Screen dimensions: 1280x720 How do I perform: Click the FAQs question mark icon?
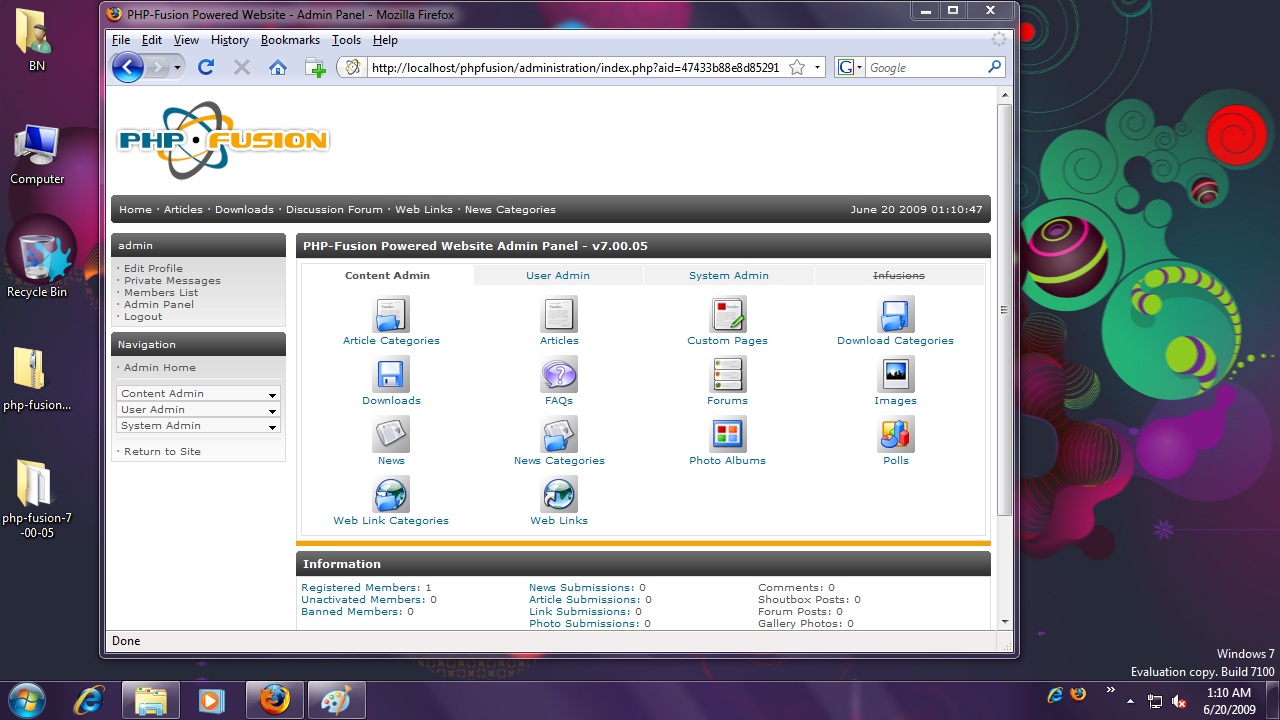click(x=559, y=375)
